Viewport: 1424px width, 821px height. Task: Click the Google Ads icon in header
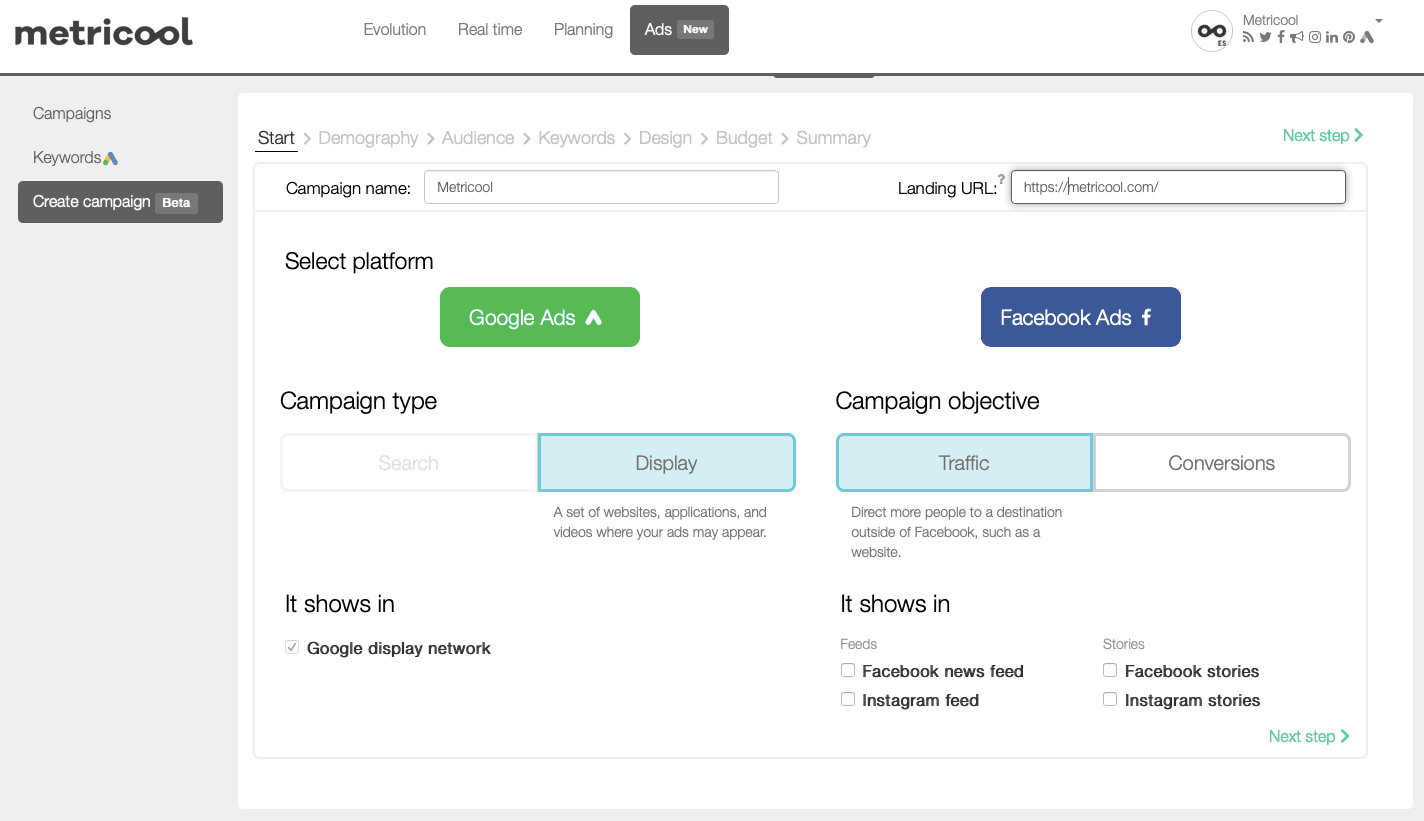(1367, 38)
